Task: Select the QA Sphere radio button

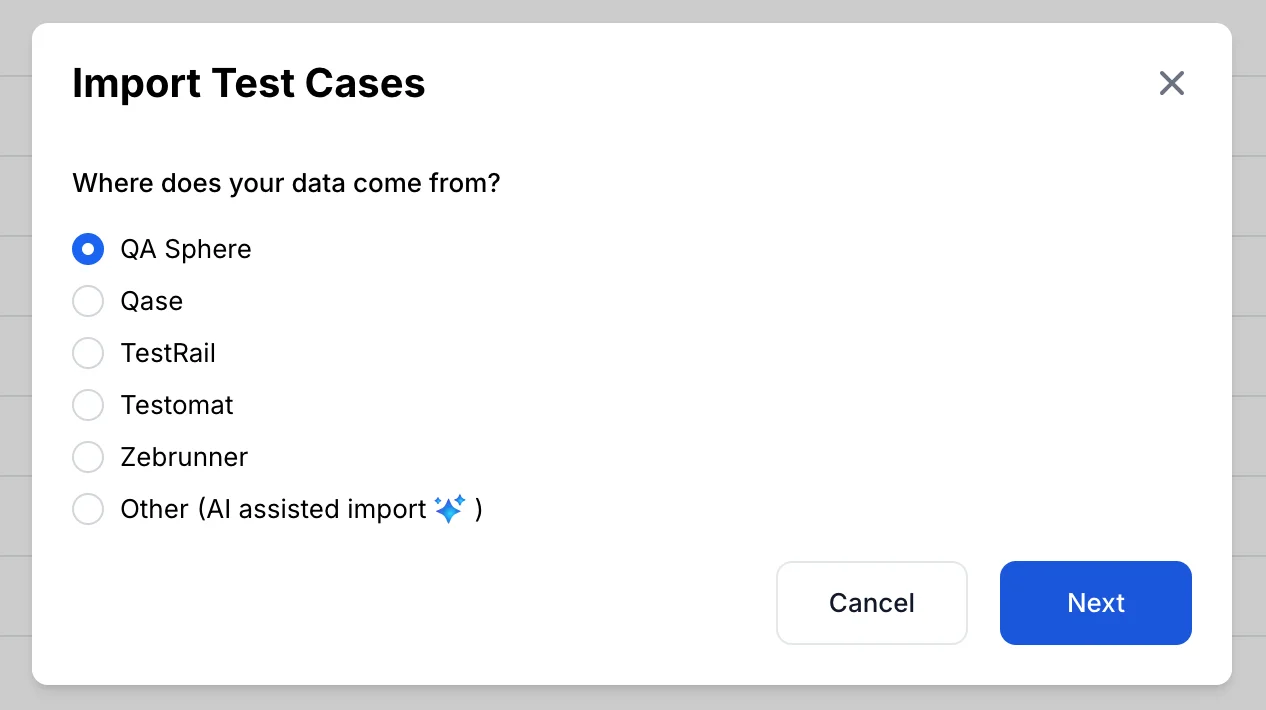Action: click(x=88, y=249)
